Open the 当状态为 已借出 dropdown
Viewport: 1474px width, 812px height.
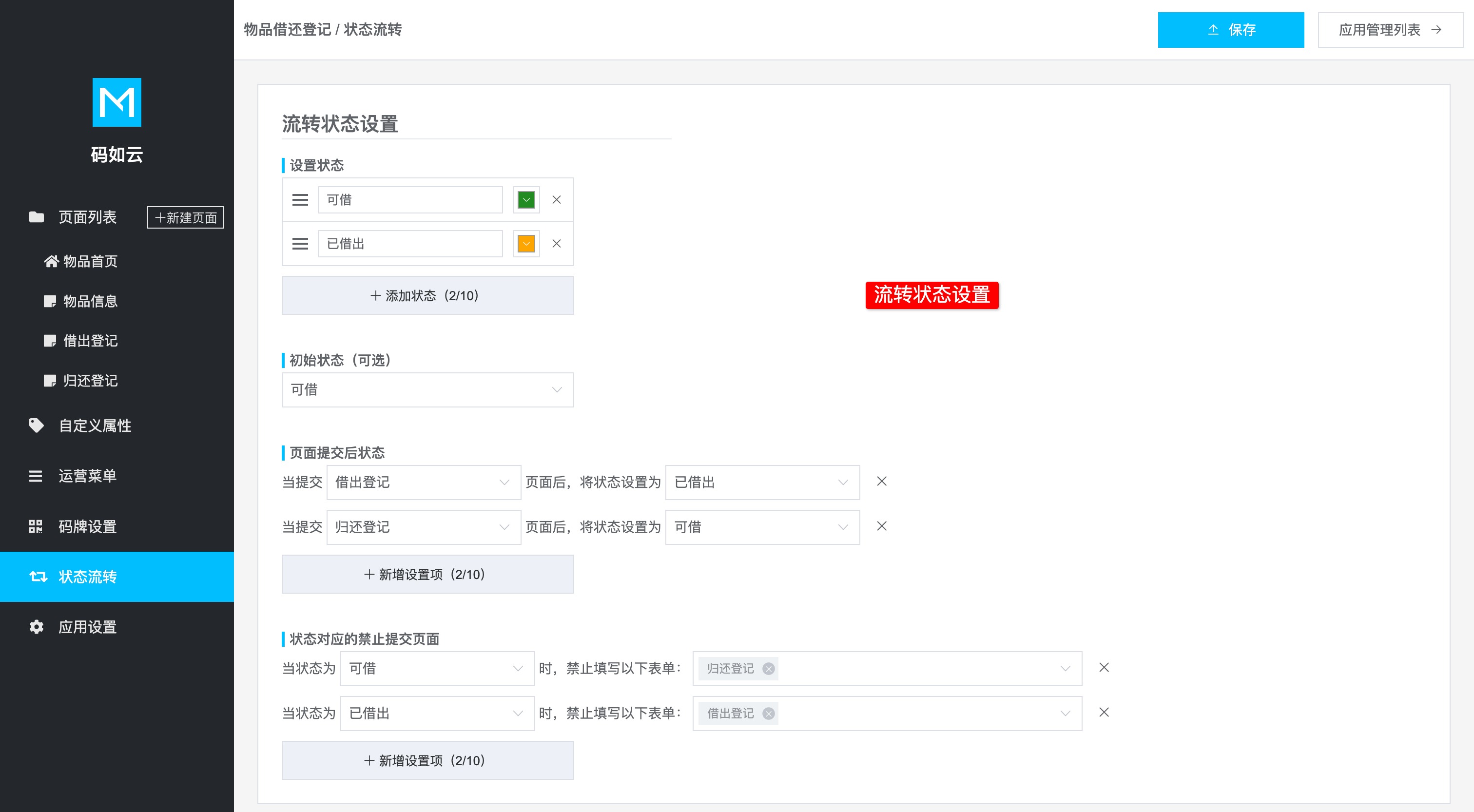[437, 714]
